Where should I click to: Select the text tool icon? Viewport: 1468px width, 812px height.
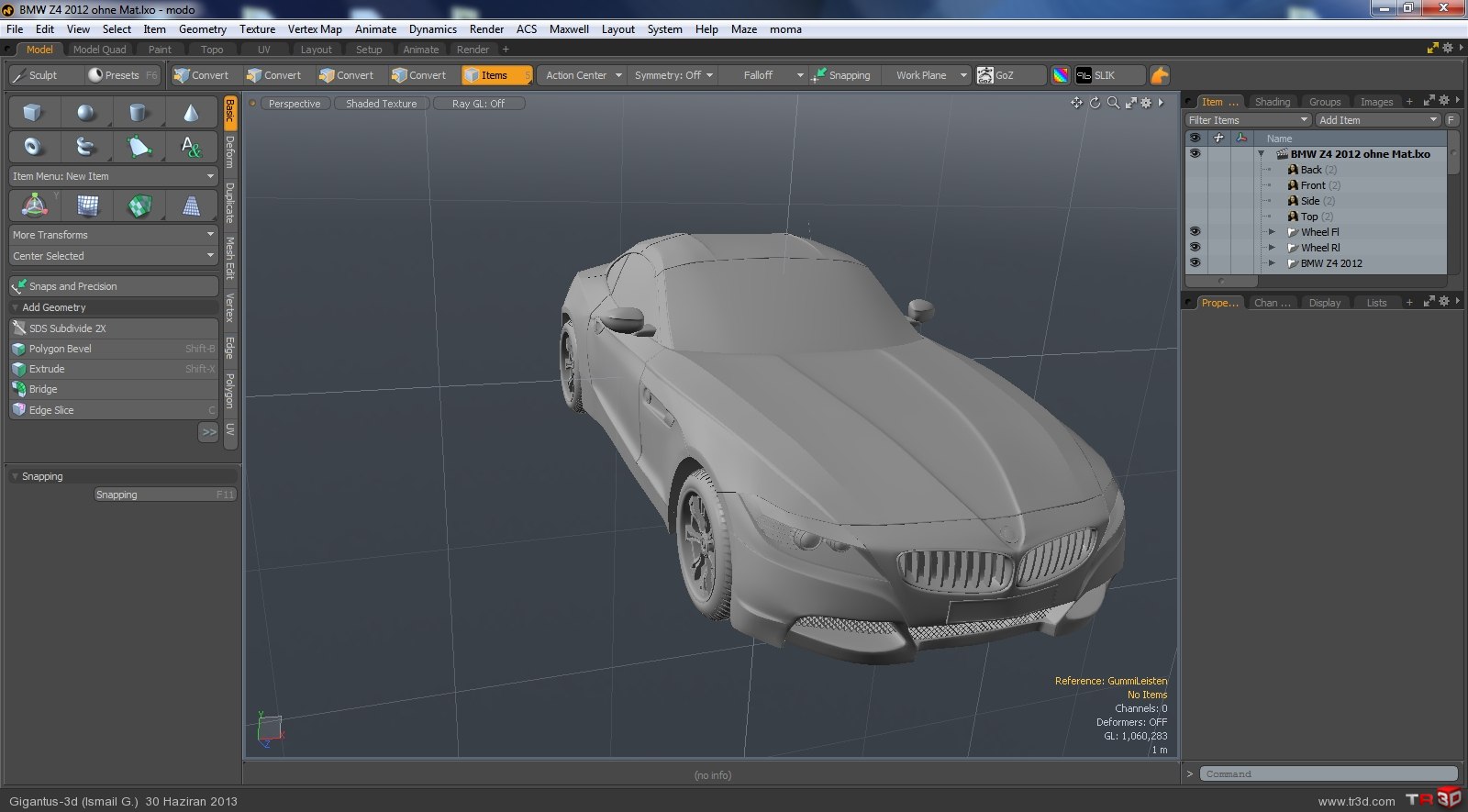click(x=191, y=146)
